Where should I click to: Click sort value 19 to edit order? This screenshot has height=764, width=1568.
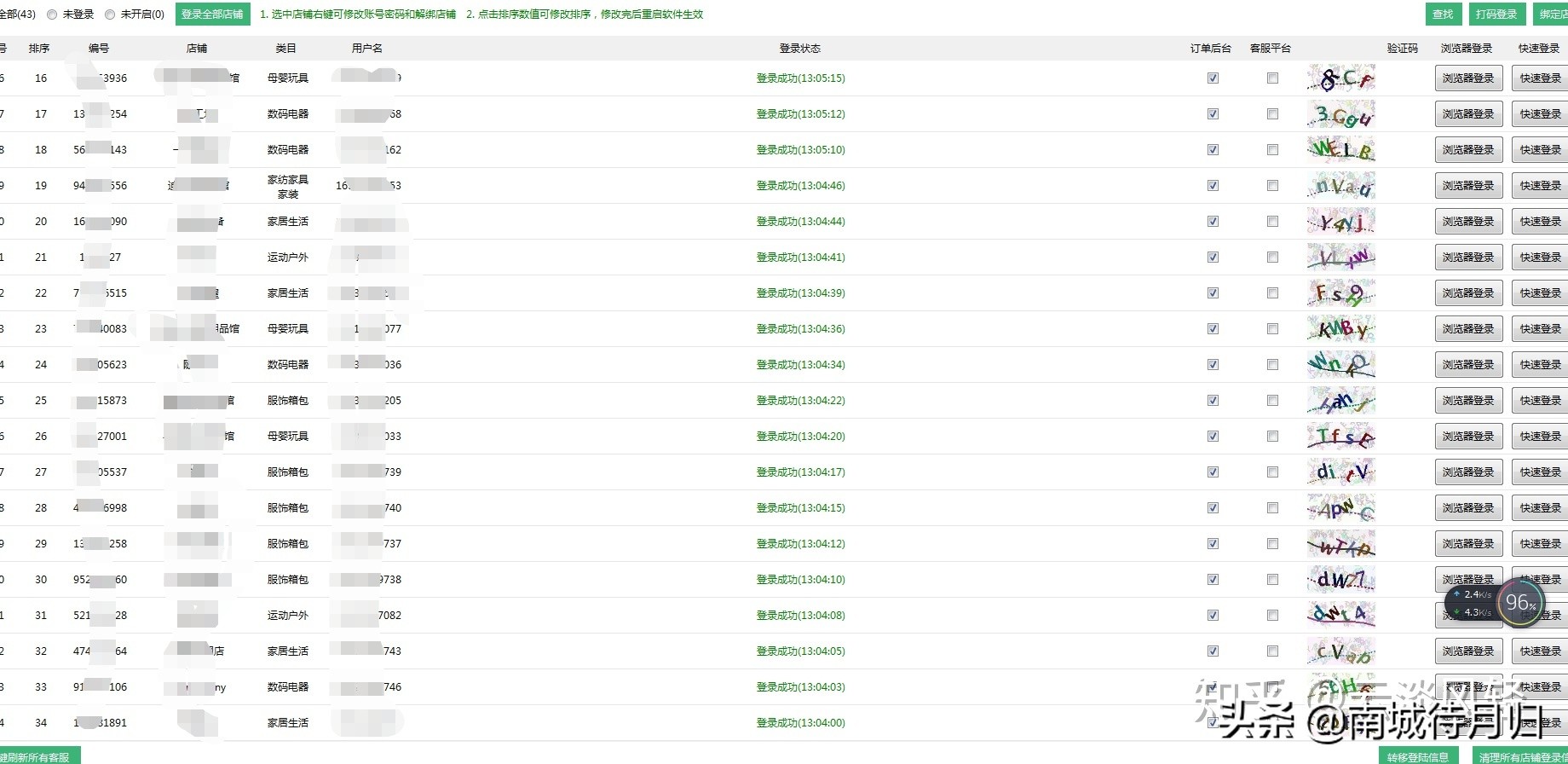[41, 186]
